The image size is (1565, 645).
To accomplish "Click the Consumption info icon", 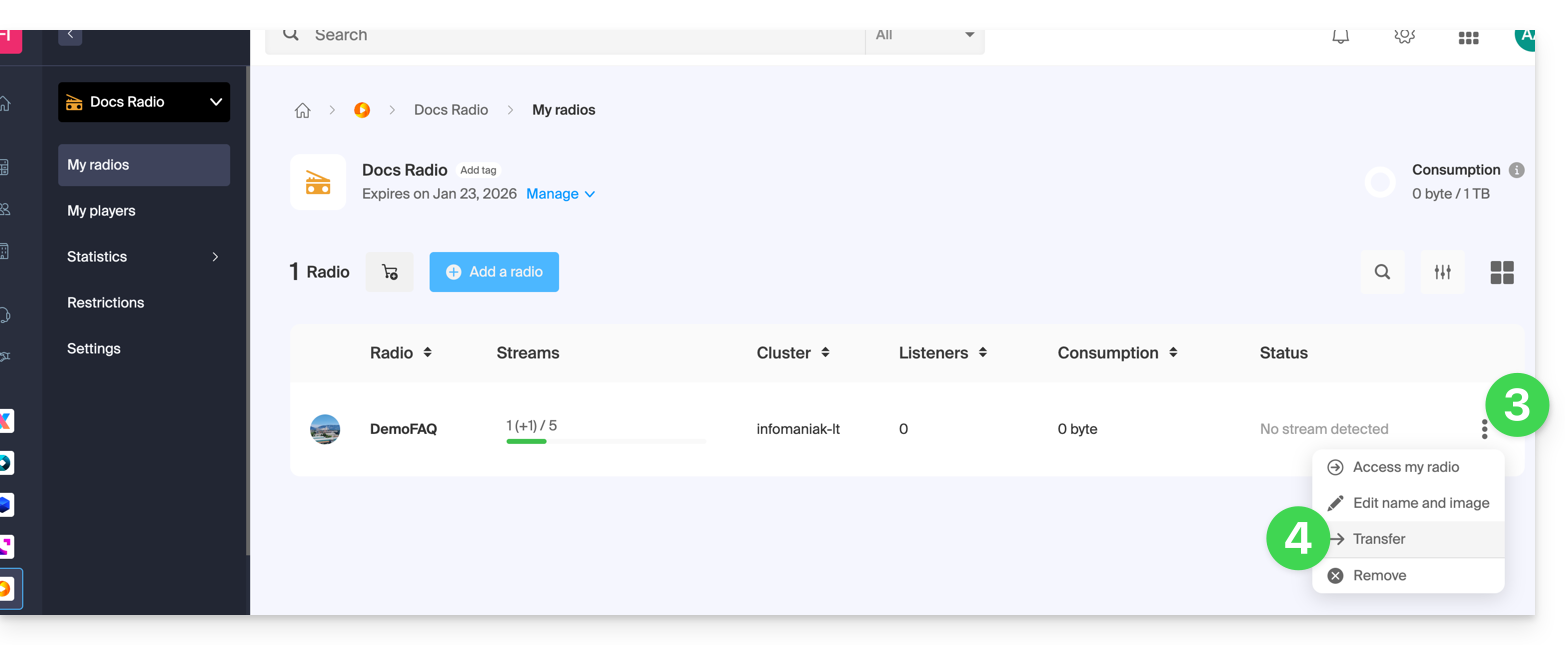I will point(1516,170).
